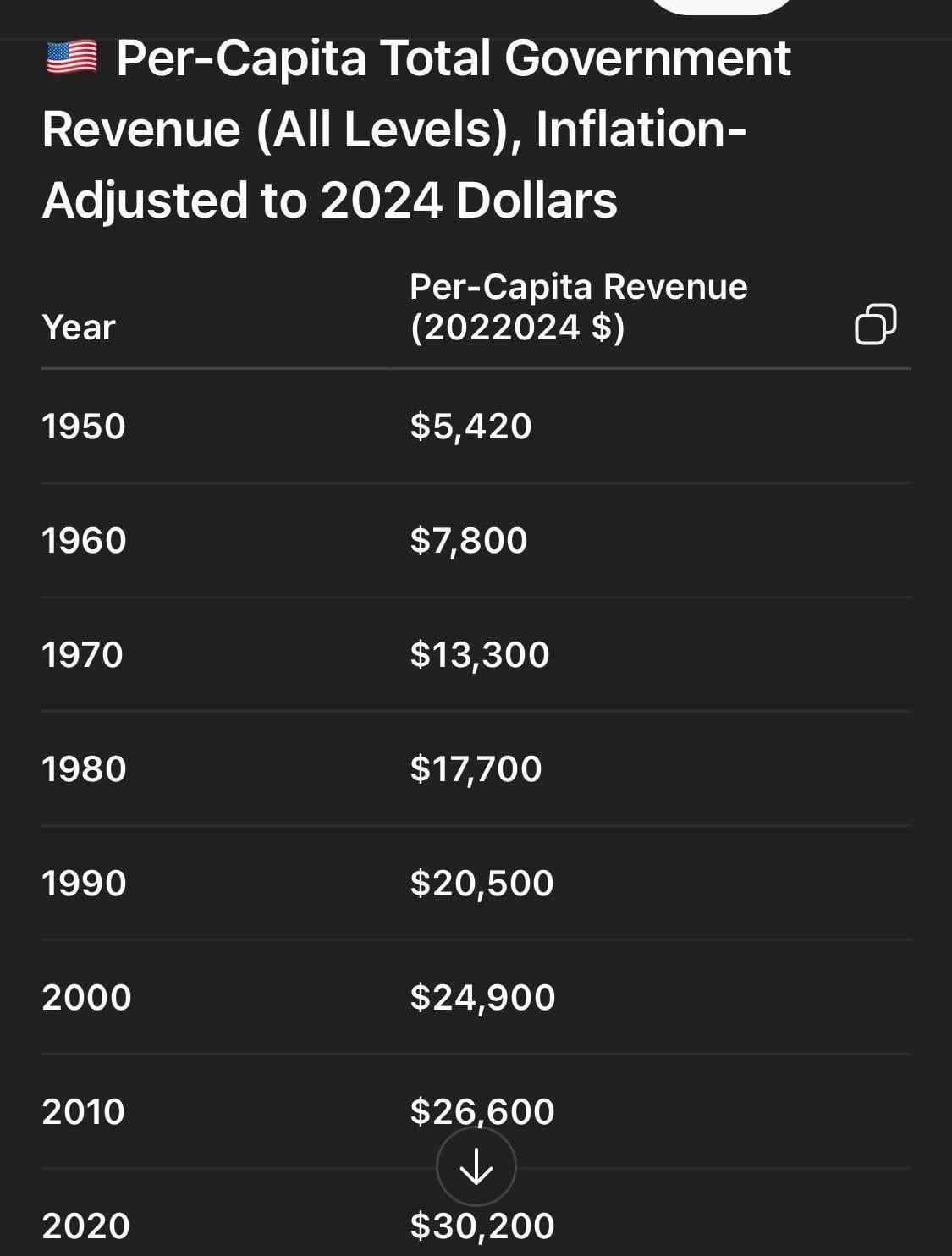Tap the 1950 year cell
Screen dimensions: 952x1256
tap(84, 426)
